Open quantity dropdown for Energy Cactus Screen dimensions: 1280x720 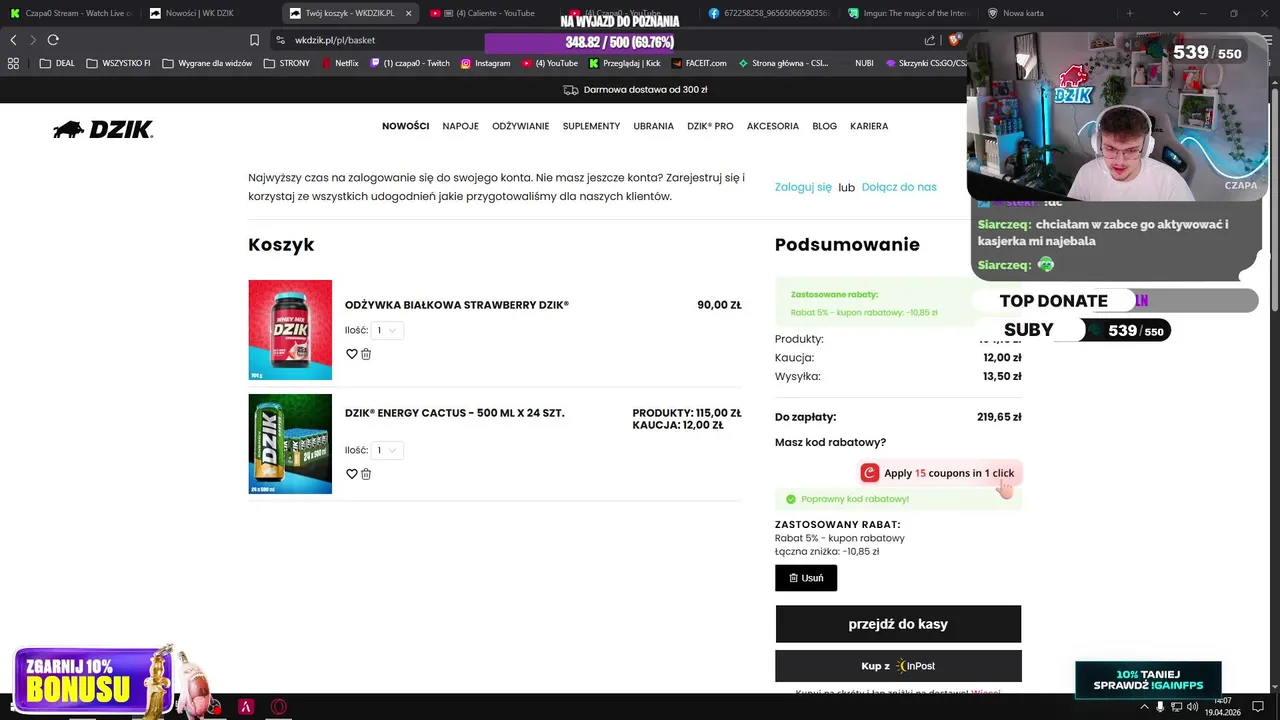point(387,450)
